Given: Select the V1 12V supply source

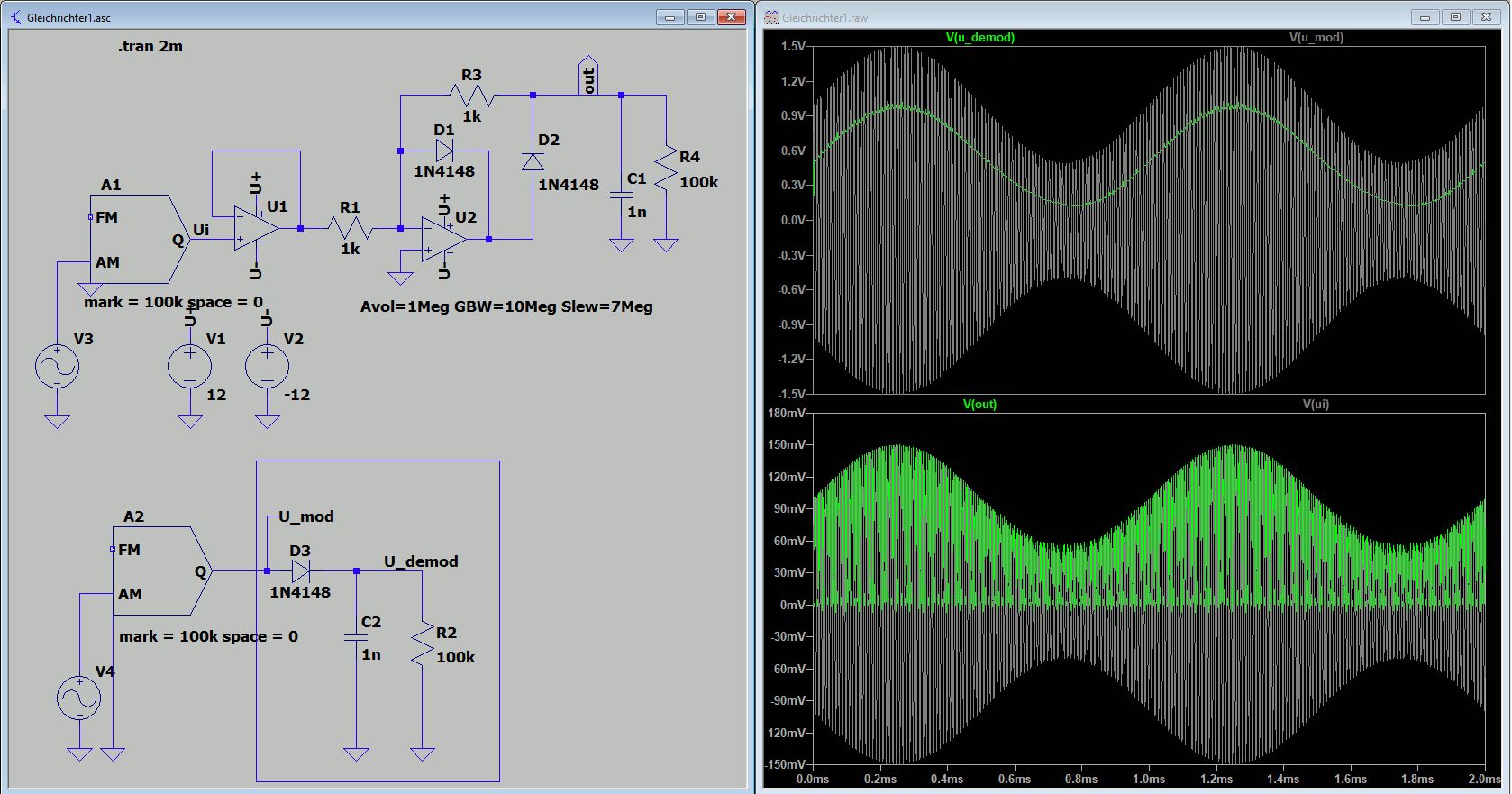Looking at the screenshot, I should (x=190, y=367).
